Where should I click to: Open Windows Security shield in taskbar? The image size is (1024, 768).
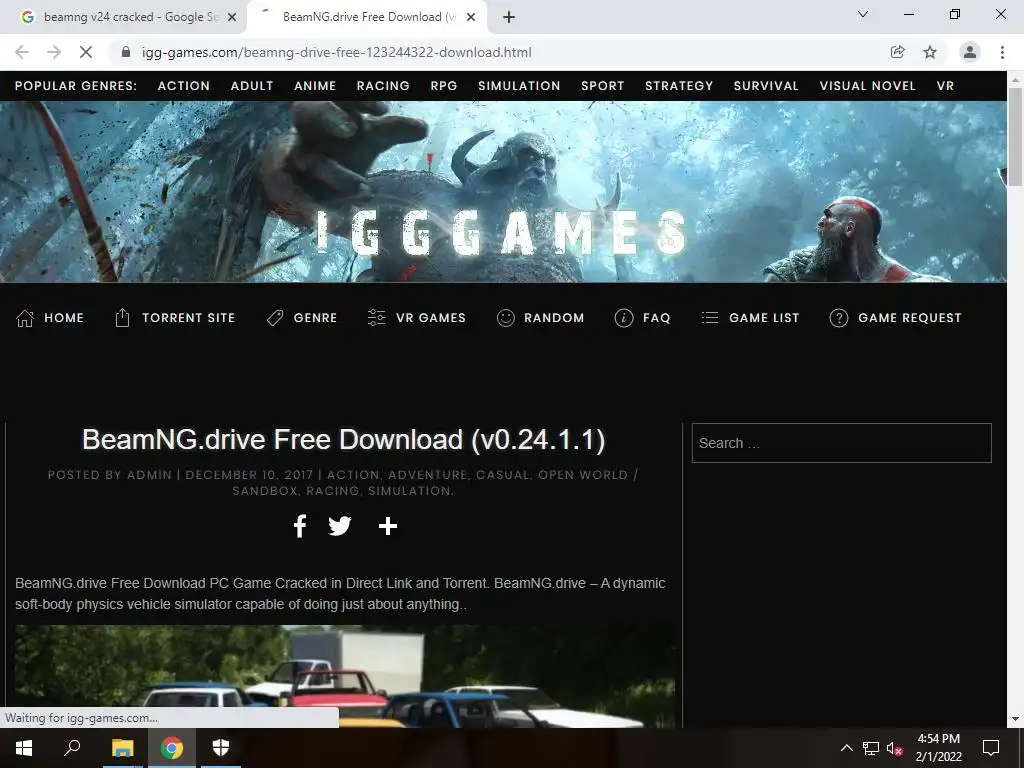(x=221, y=748)
